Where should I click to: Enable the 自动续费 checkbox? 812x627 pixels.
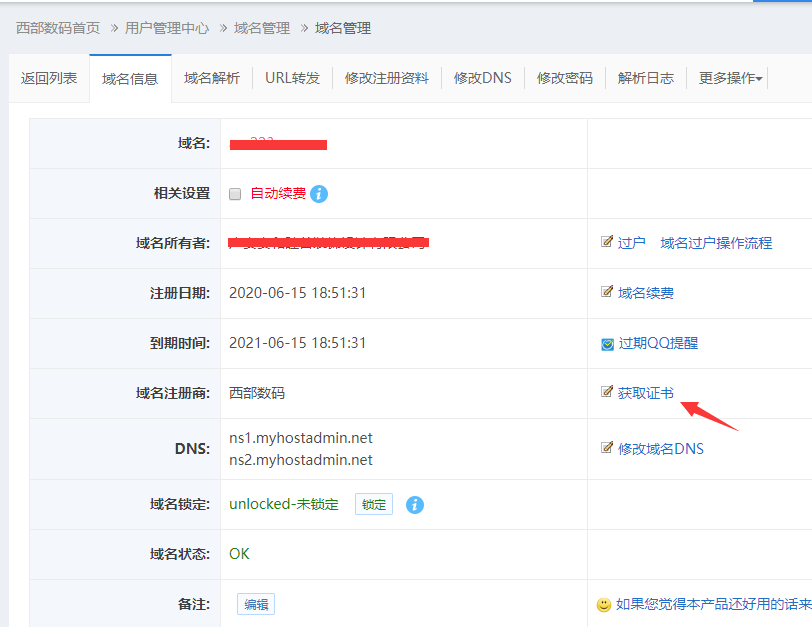(x=236, y=194)
